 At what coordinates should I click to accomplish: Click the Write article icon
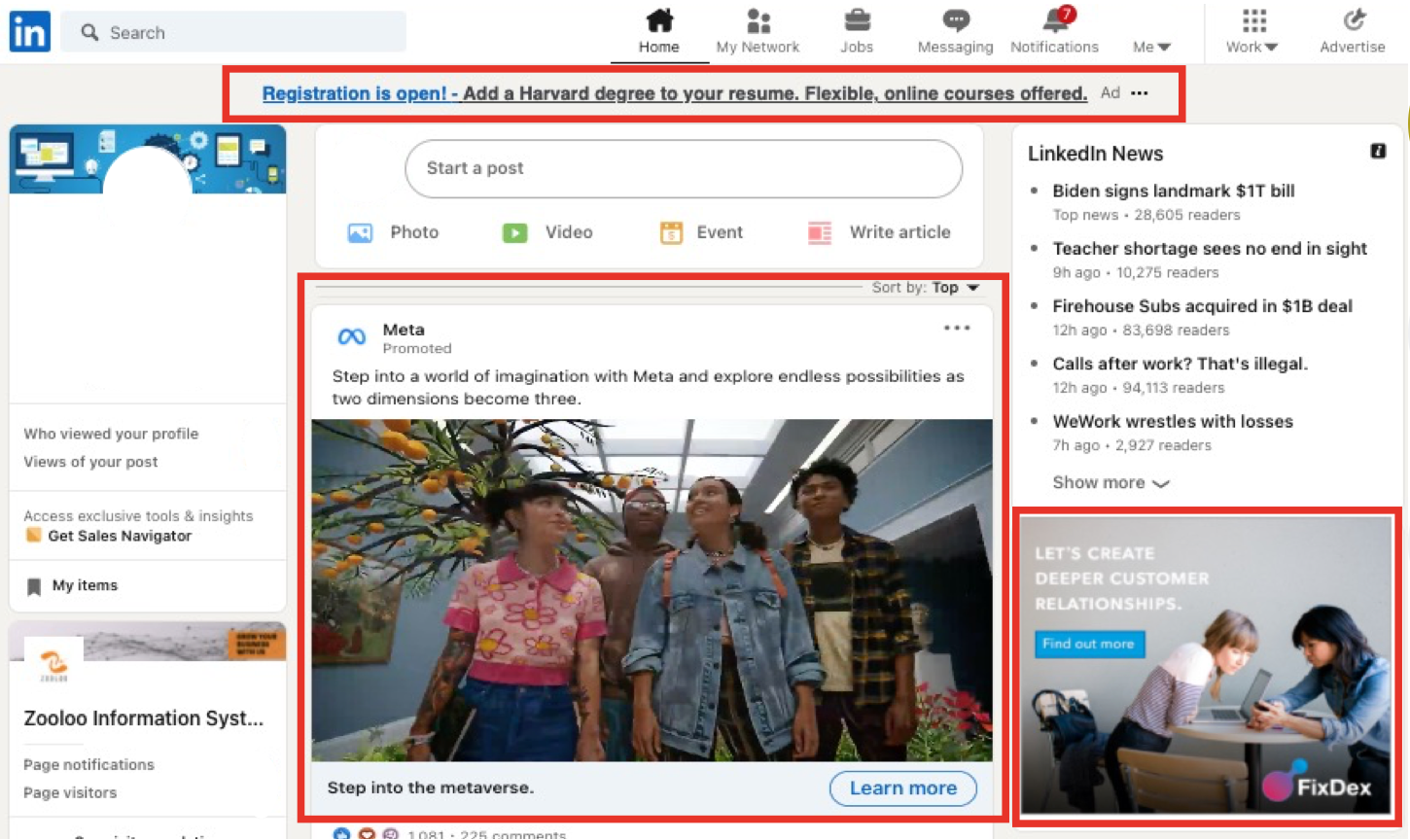tap(820, 232)
